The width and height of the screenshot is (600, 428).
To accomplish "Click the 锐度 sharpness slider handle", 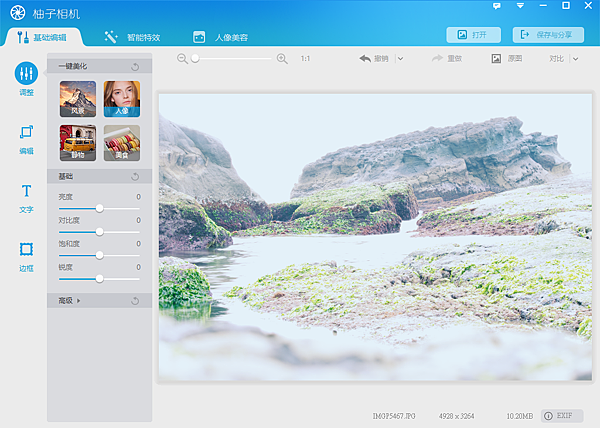I will 99,278.
